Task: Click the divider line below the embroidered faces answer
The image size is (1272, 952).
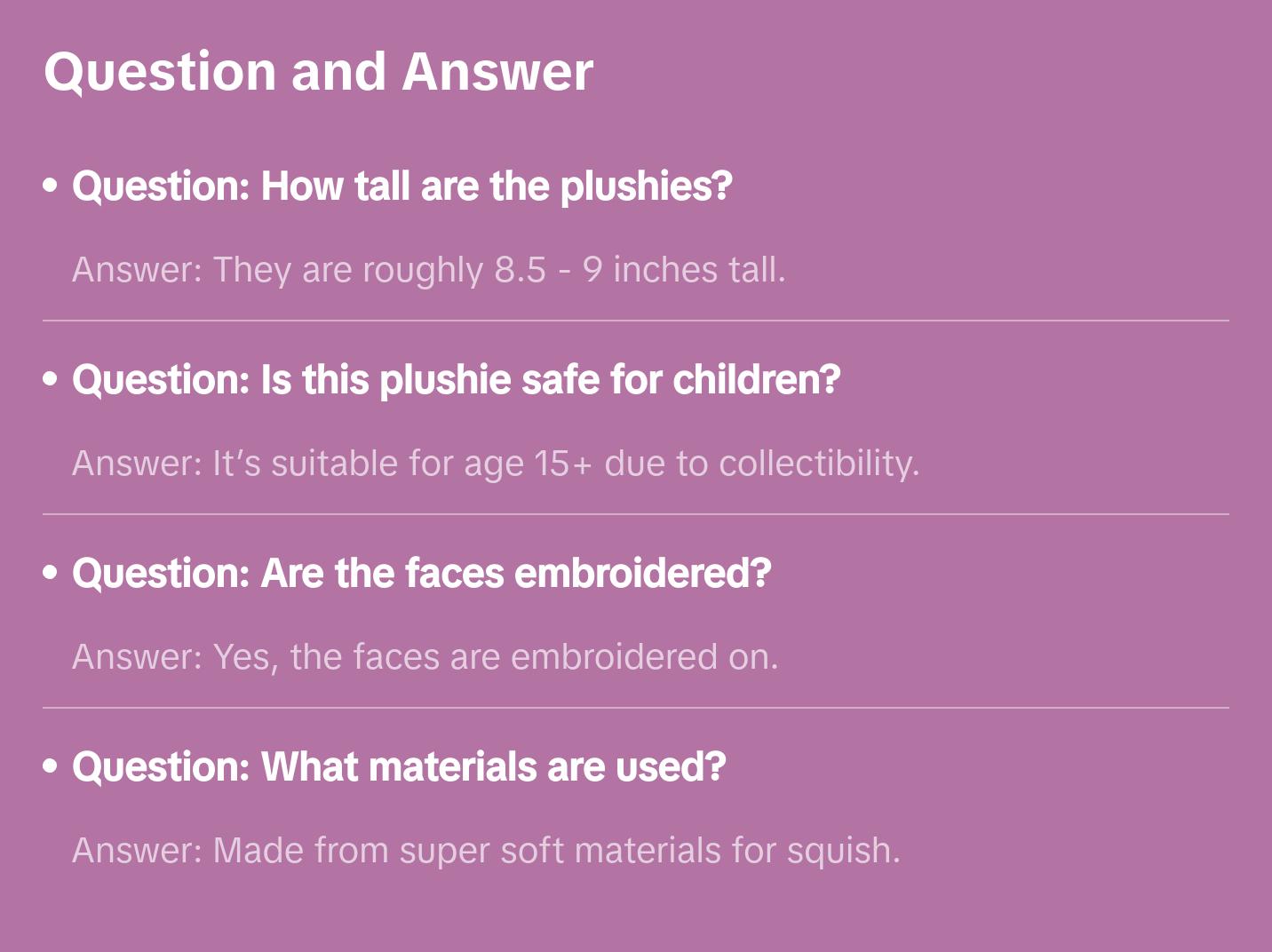Action: 636,708
